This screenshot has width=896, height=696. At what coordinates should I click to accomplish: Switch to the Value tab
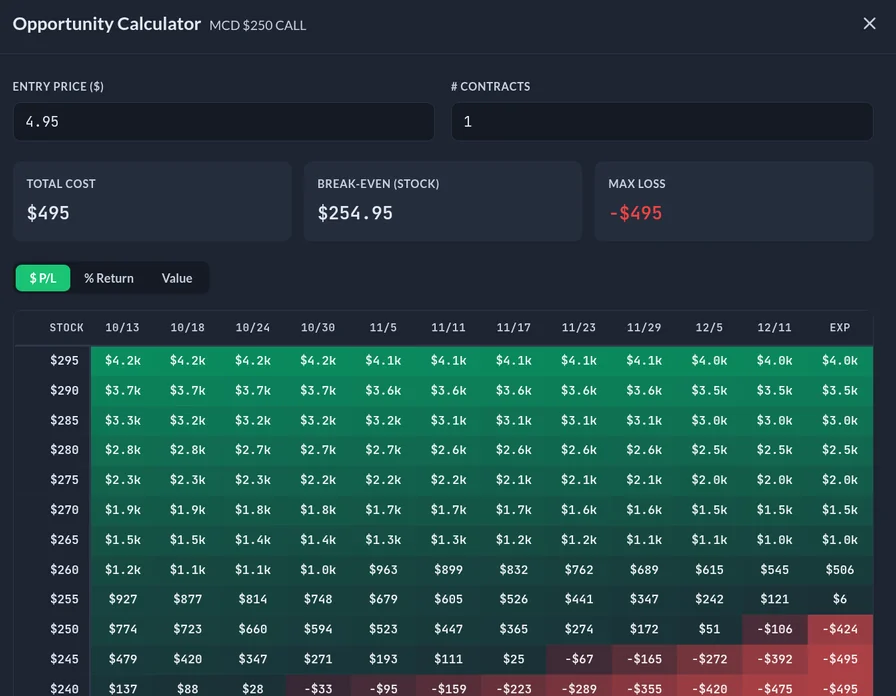tap(177, 278)
